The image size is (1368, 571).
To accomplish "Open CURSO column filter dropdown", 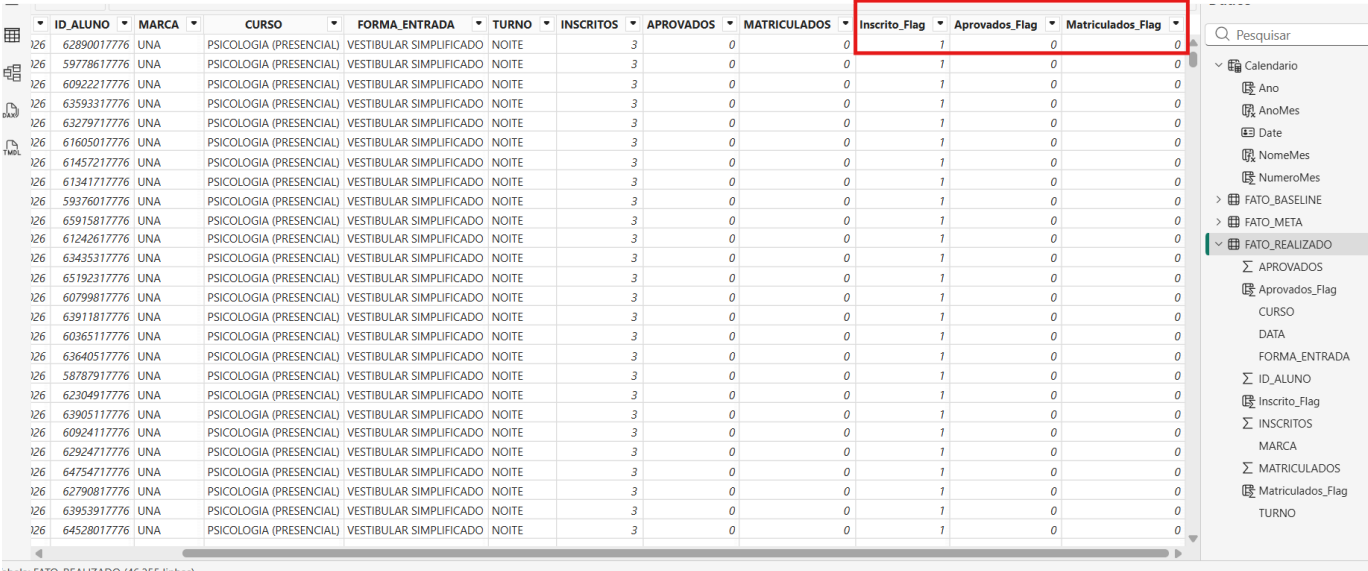I will point(332,24).
